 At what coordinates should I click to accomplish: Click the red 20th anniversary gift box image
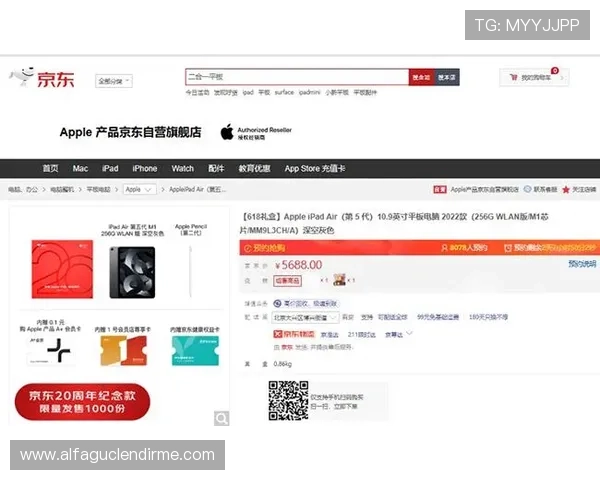[x=62, y=269]
